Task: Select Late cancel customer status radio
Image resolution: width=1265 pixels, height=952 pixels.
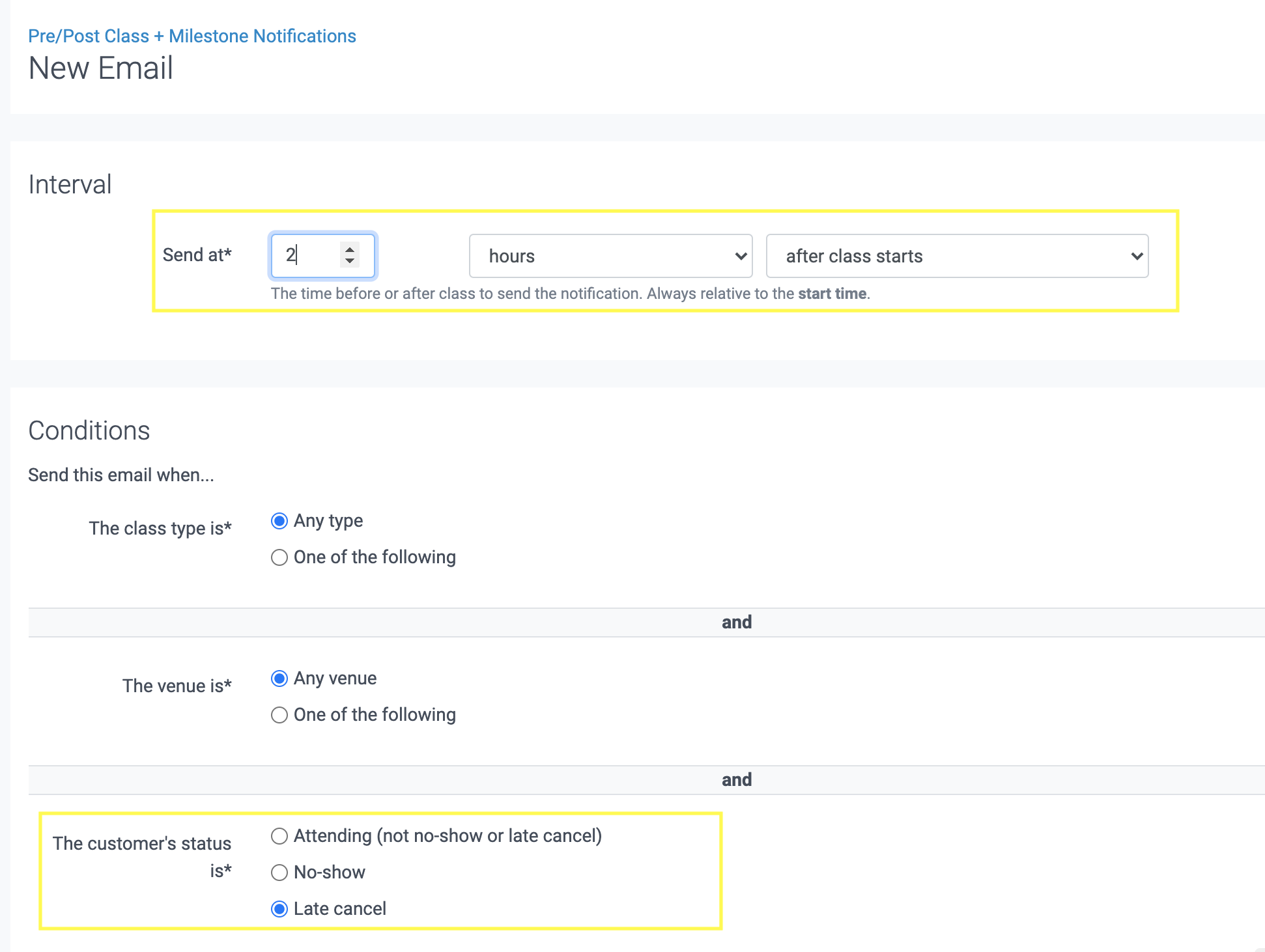Action: pos(279,909)
